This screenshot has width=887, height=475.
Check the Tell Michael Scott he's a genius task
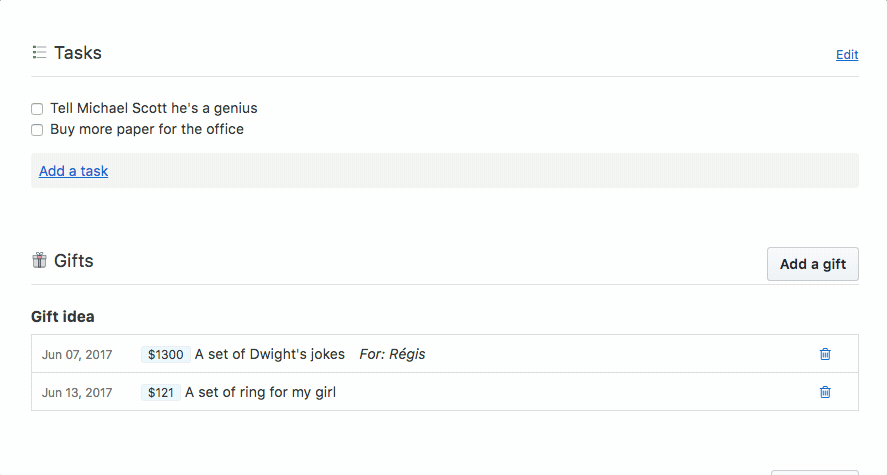click(x=37, y=109)
